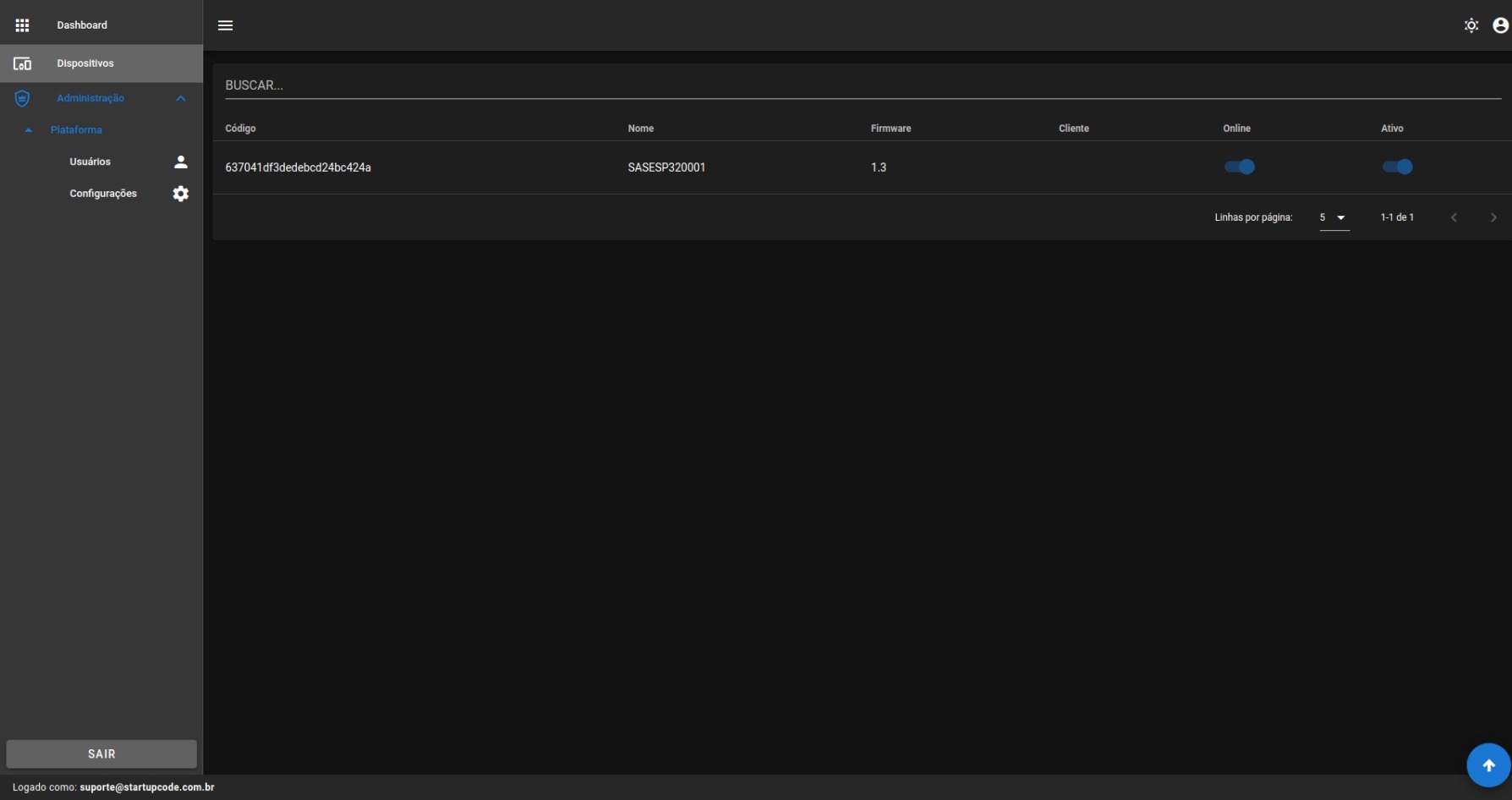This screenshot has width=1512, height=800.
Task: Turn off the Ativo switch
Action: pyautogui.click(x=1398, y=167)
